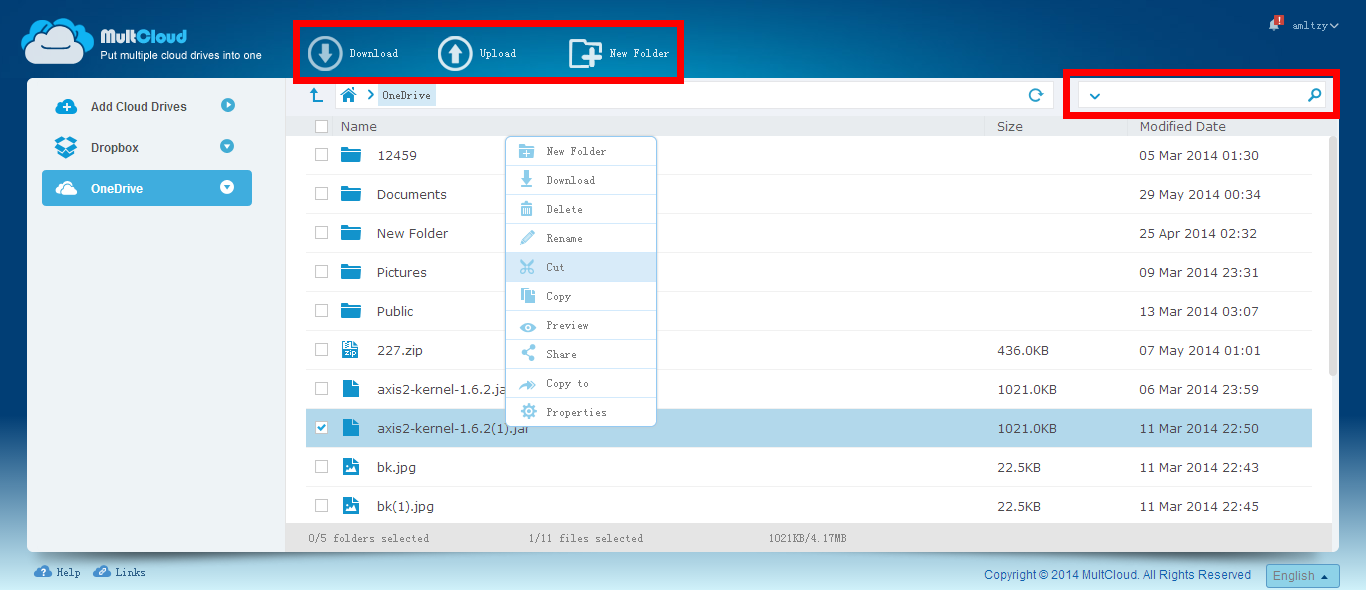Click the folder icon for Pictures
The width and height of the screenshot is (1366, 590).
350,272
